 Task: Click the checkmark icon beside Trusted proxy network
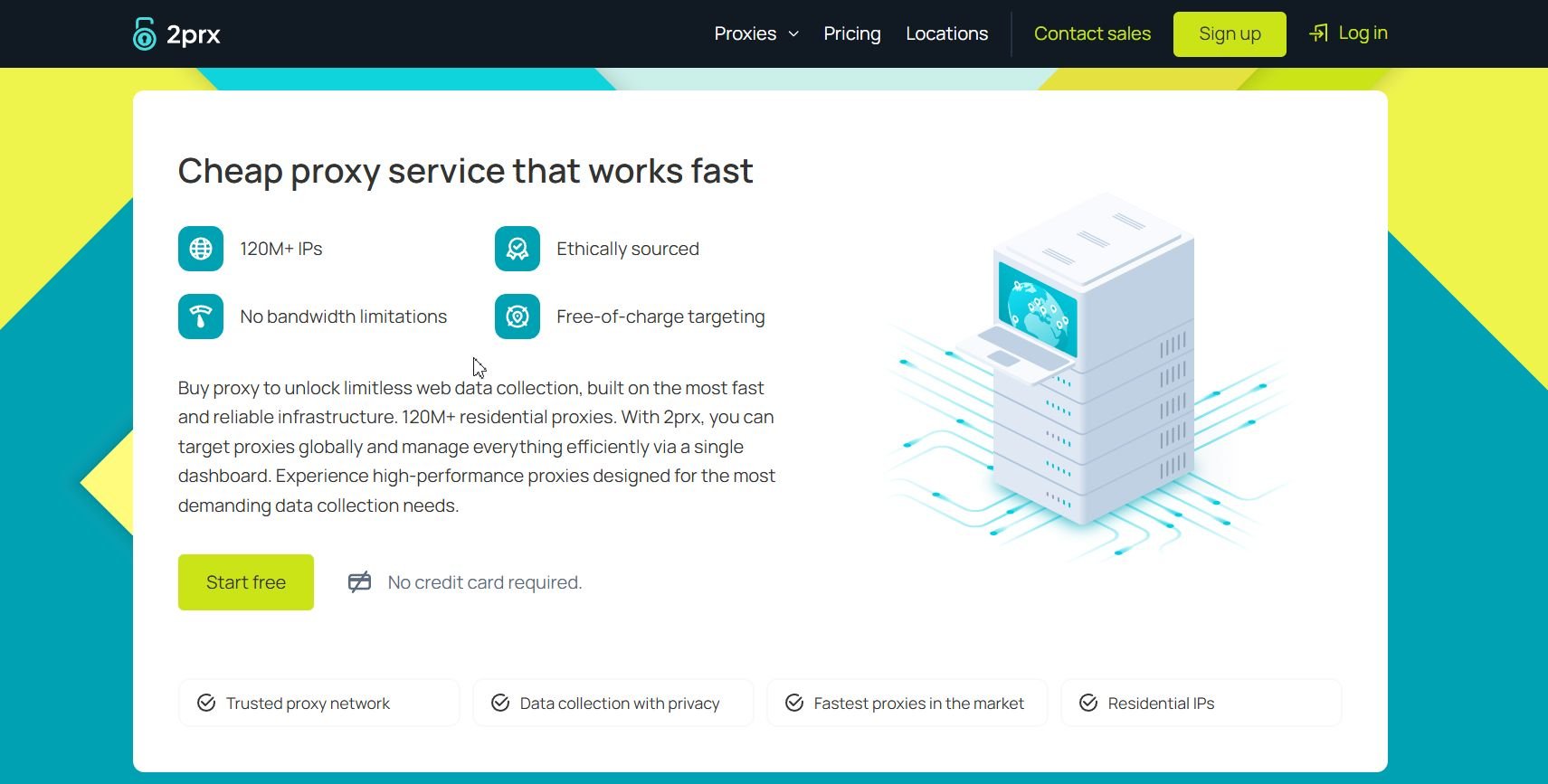(206, 703)
